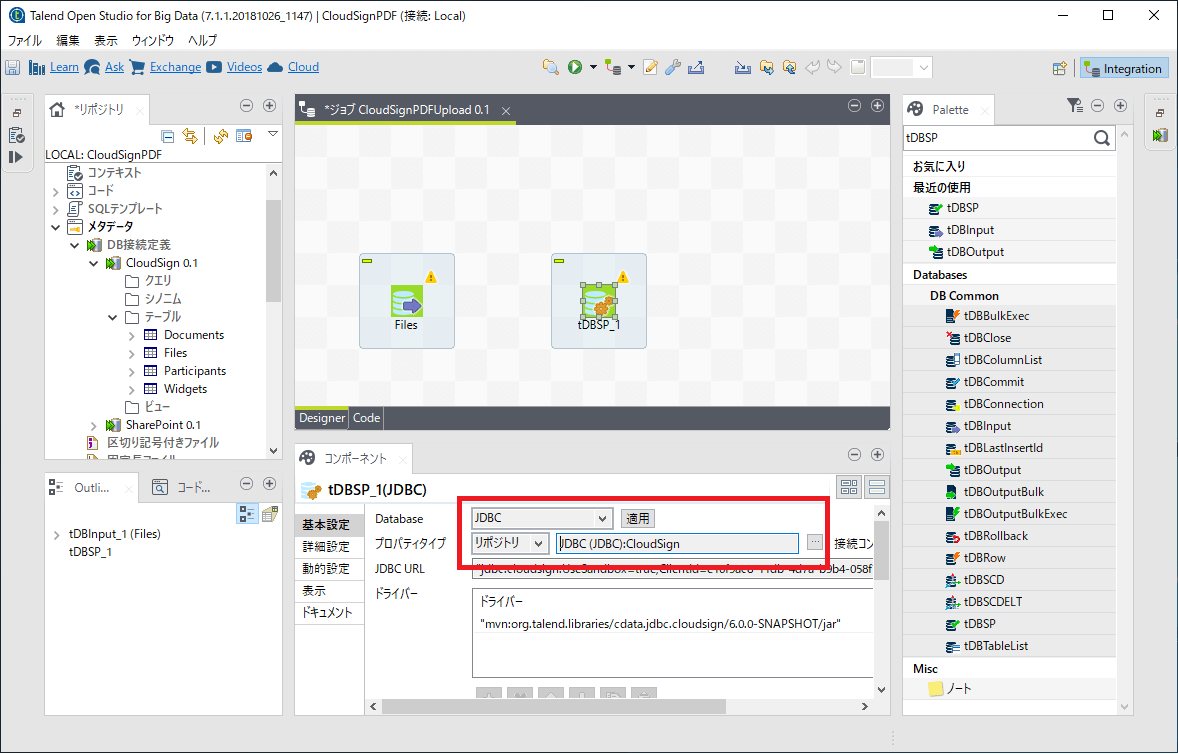This screenshot has height=754, width=1178.
Task: Select tDBOutputBulk in the palette
Action: [1004, 492]
